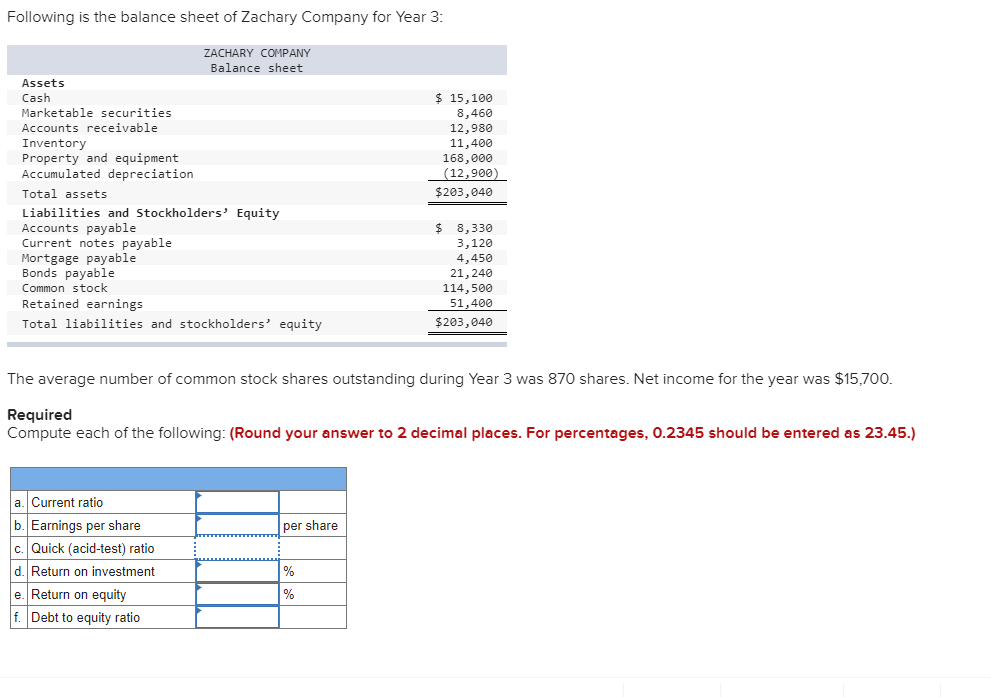Viewport: 991px width, 697px height.
Task: Click the Return on equity answer field
Action: click(238, 594)
